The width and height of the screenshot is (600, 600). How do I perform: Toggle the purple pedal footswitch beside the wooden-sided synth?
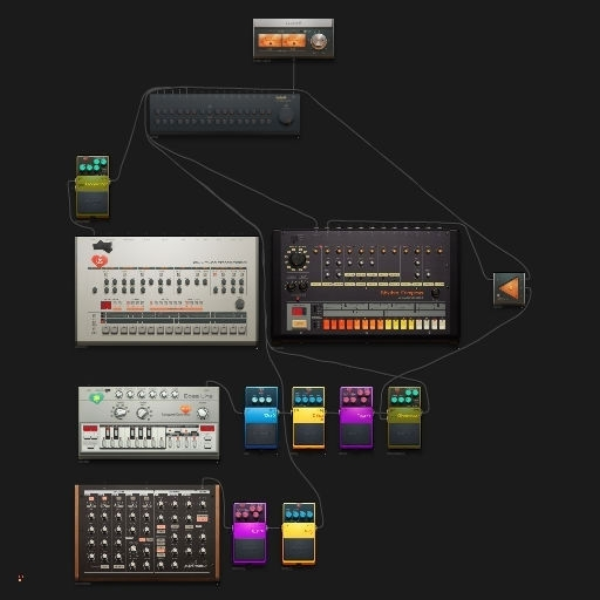tap(249, 549)
